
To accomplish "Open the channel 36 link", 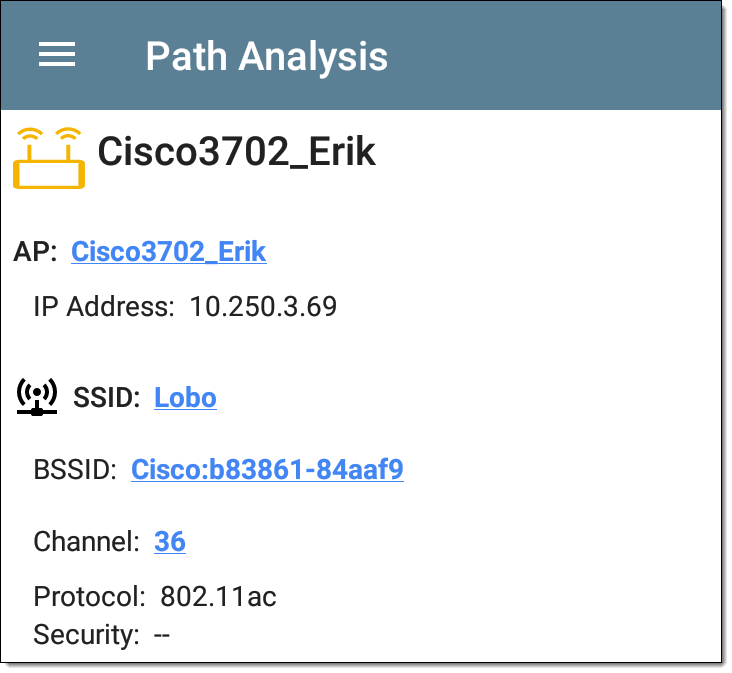I will (170, 541).
